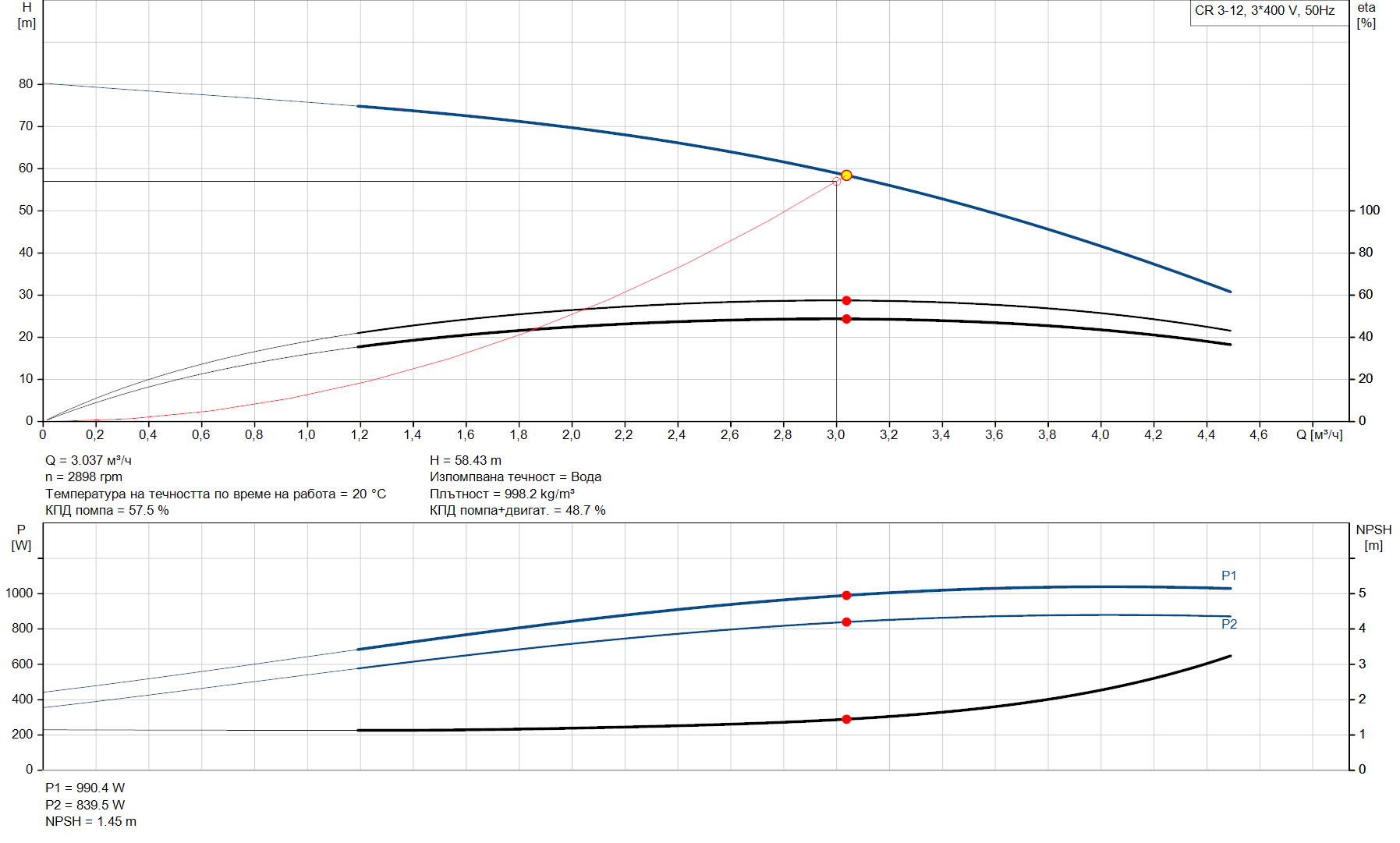This screenshot has width=1400, height=843.
Task: Click the small hollow red system curve point
Action: [837, 181]
